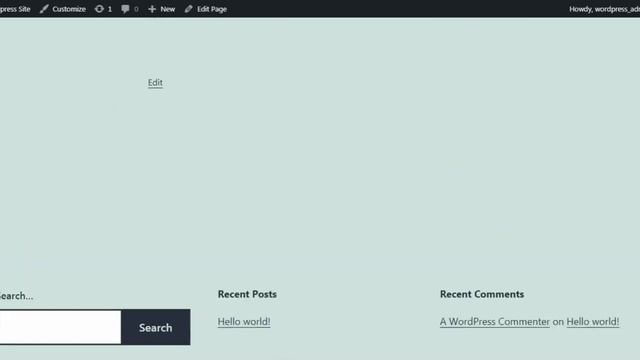Follow the Edit link on the page
This screenshot has height=360, width=640.
(155, 82)
